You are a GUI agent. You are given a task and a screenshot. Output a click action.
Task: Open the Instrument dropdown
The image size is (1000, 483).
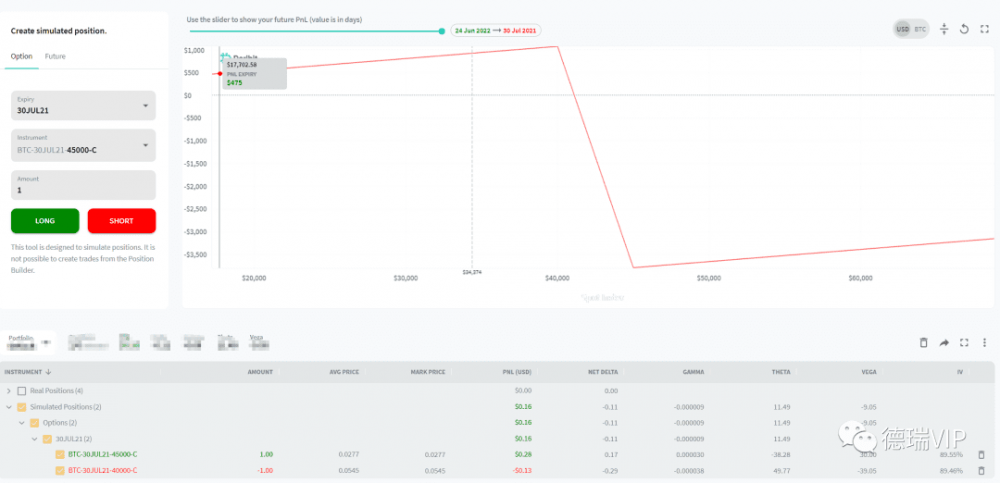point(84,145)
